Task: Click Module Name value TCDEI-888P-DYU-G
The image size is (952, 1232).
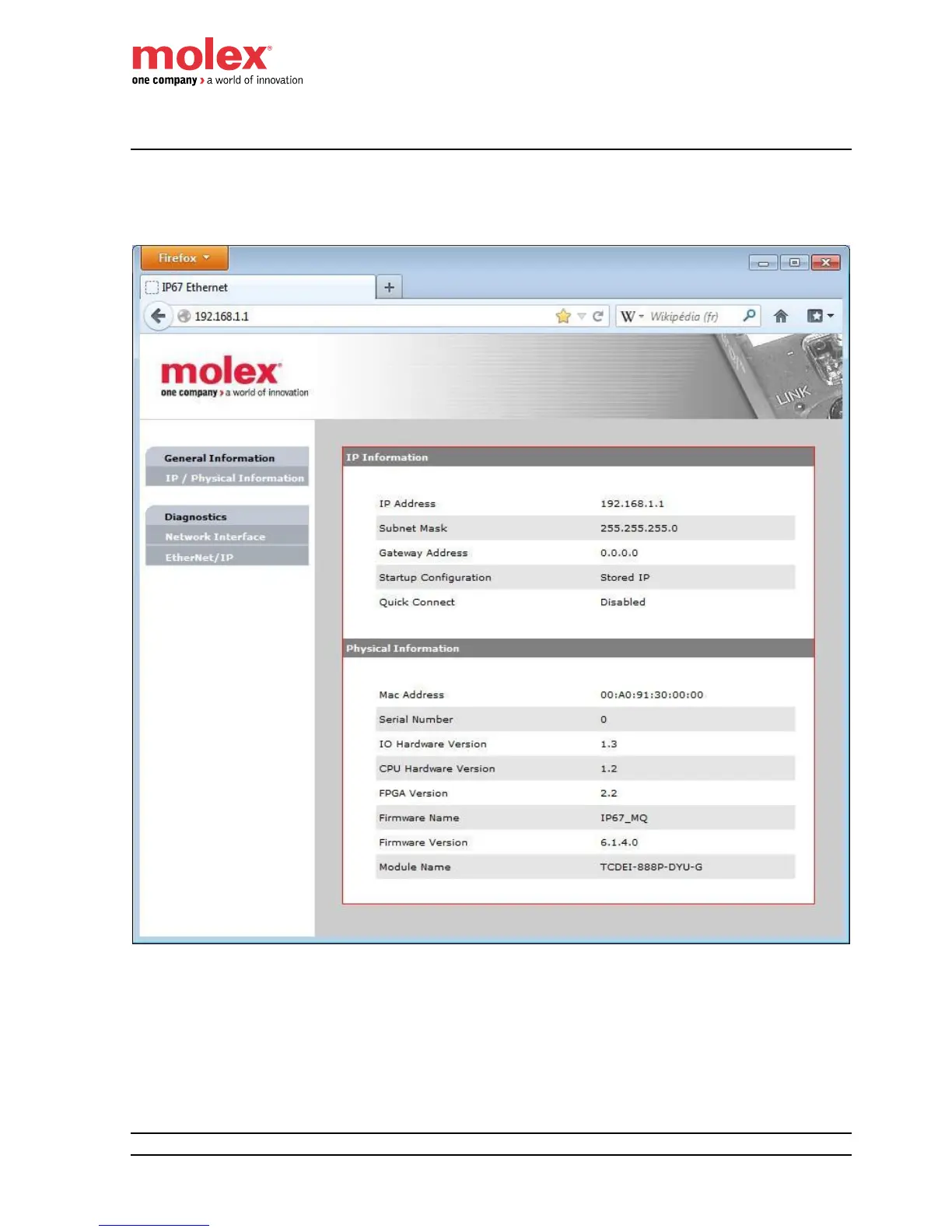Action: click(x=651, y=867)
